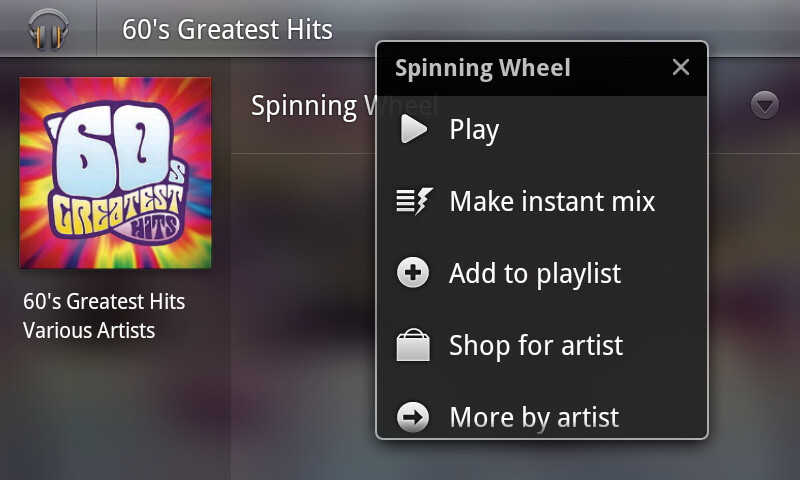Open the track dropdown arrow

(765, 105)
